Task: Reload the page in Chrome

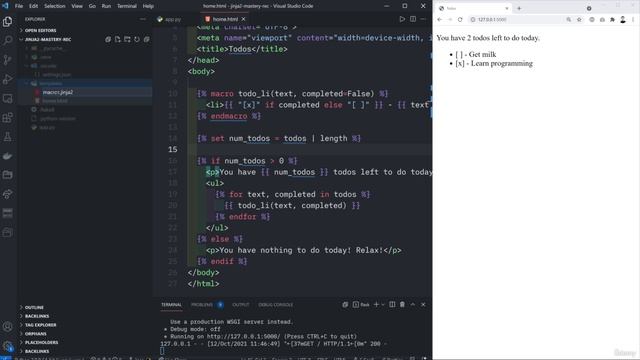Action: (x=460, y=20)
